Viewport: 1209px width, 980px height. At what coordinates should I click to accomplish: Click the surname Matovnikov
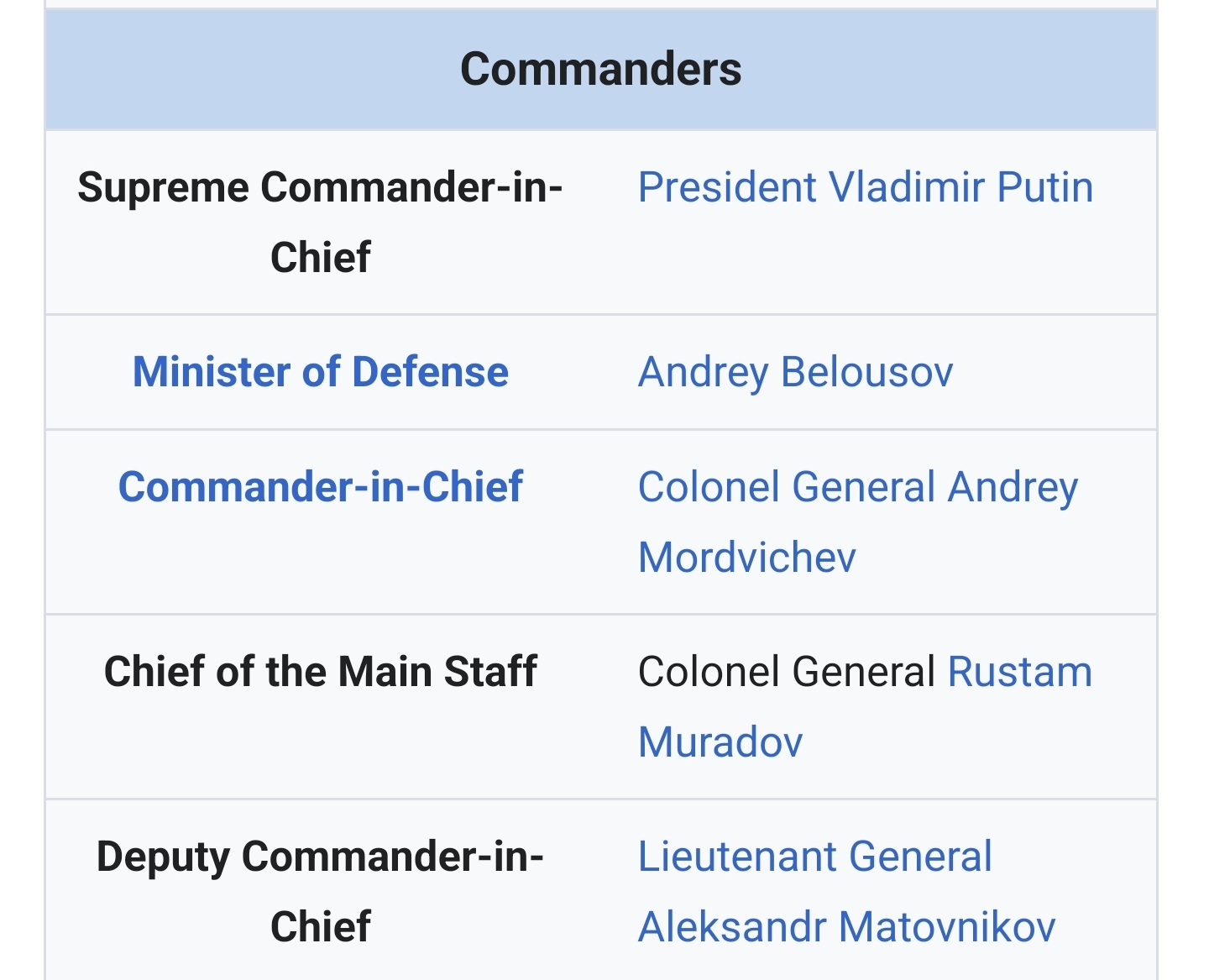click(x=946, y=927)
